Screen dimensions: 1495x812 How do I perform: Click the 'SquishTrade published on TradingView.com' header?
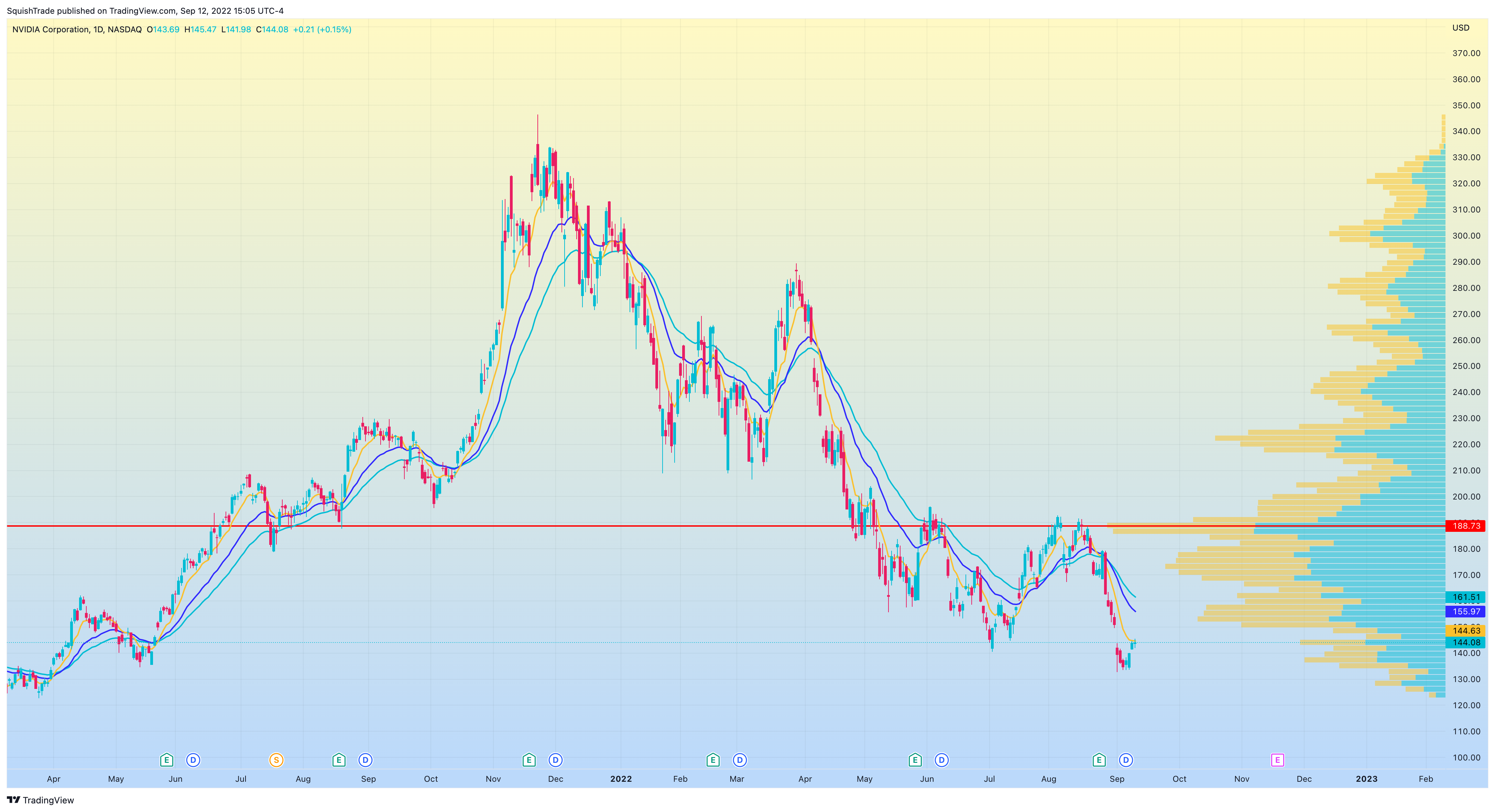pyautogui.click(x=145, y=10)
